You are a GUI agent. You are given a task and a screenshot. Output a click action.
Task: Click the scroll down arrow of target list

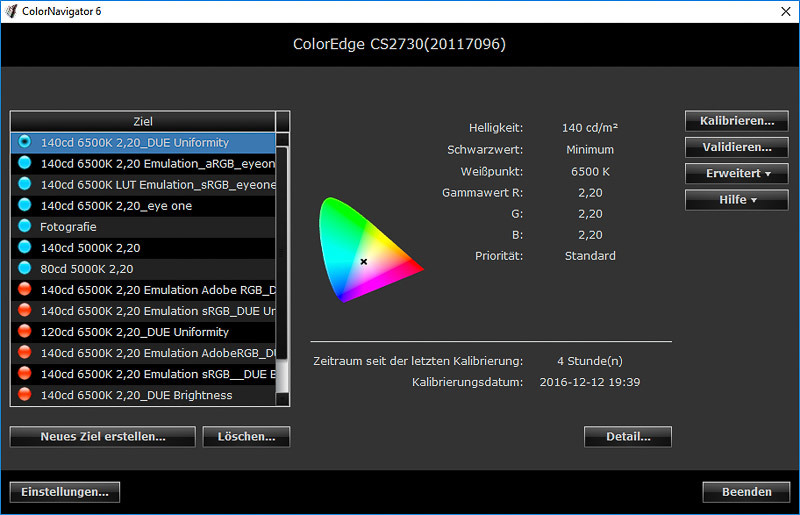click(x=282, y=399)
